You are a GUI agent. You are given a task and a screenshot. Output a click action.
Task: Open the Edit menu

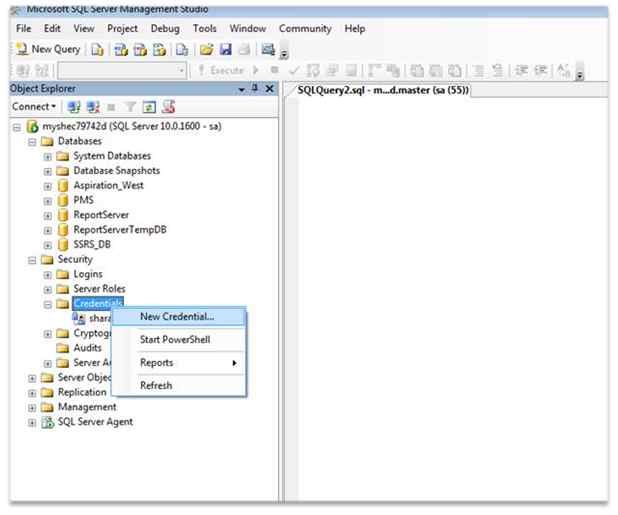pos(52,29)
